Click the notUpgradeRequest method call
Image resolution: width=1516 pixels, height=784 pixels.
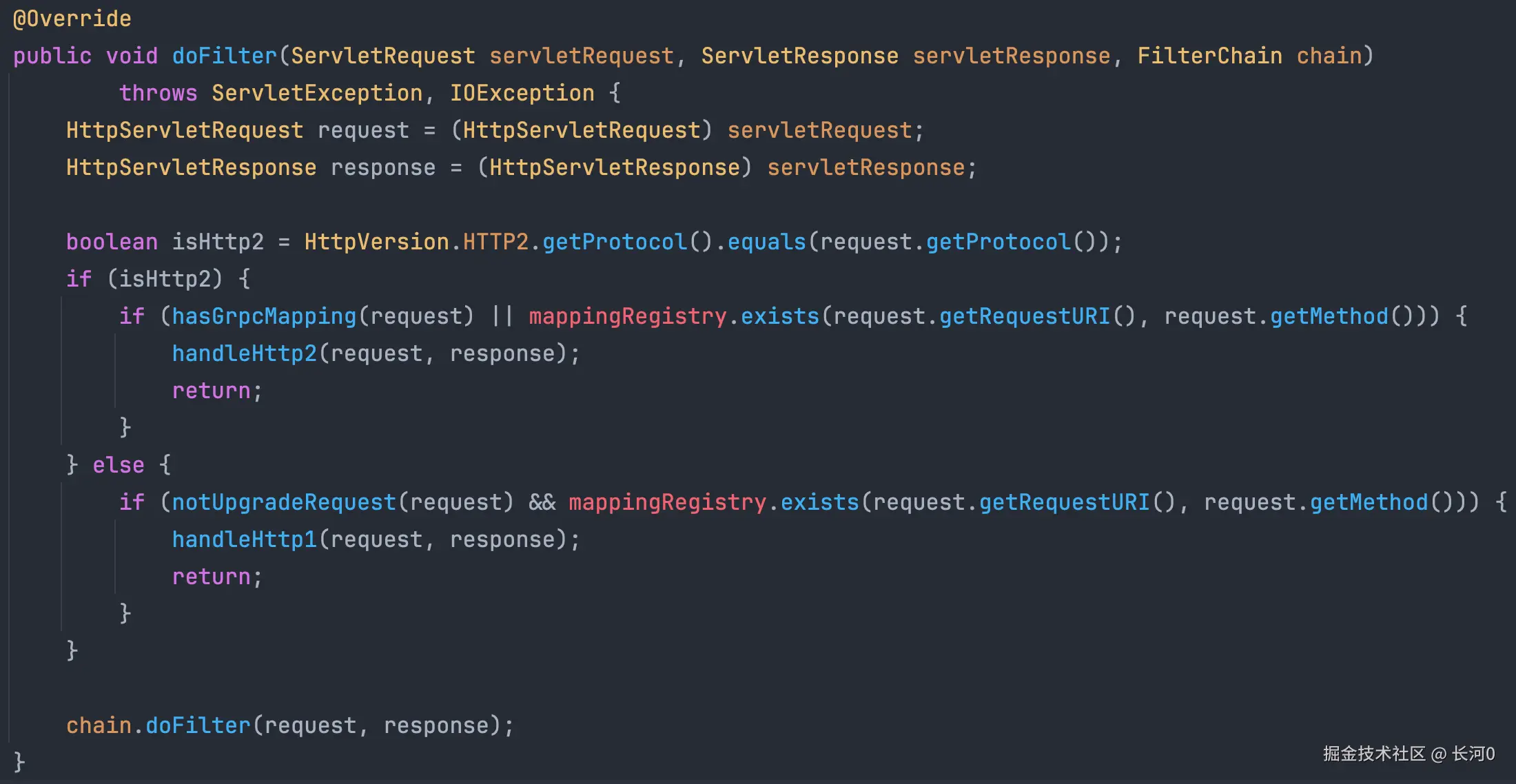coord(283,502)
